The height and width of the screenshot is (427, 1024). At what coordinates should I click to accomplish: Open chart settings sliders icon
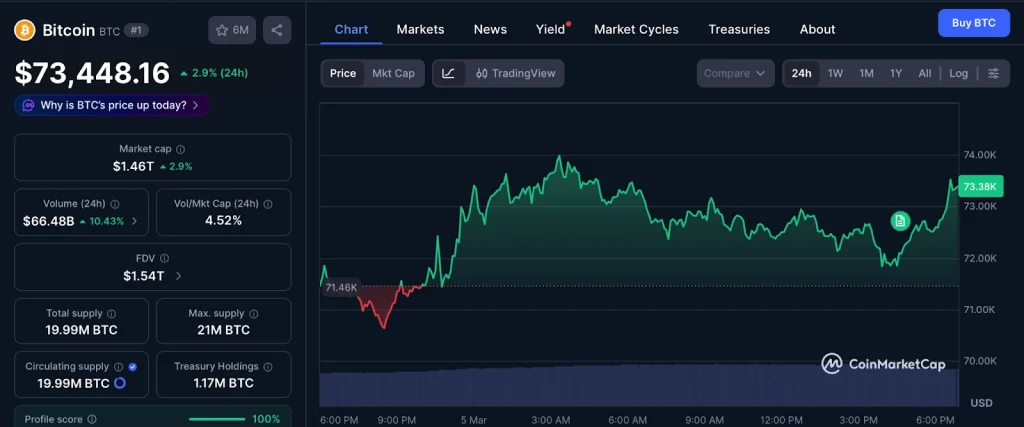pyautogui.click(x=993, y=73)
